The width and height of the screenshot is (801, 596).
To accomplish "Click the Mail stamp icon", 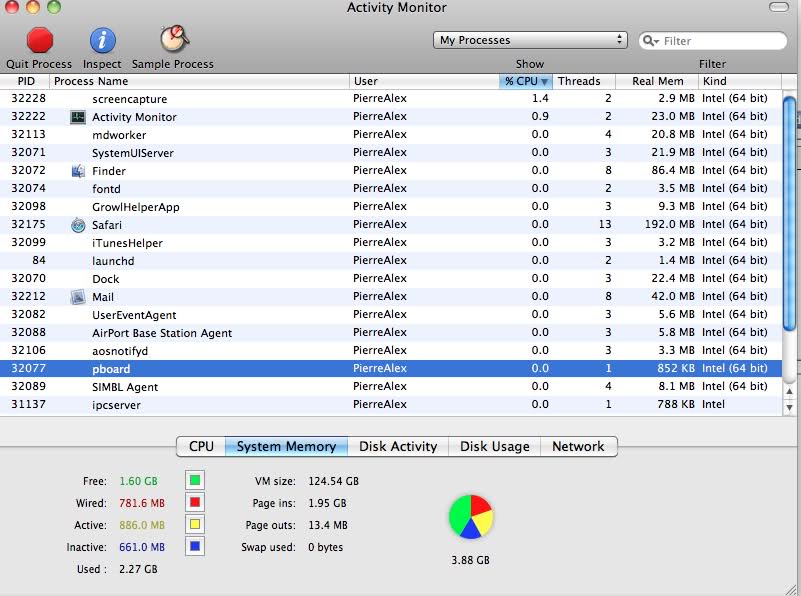I will (x=78, y=297).
